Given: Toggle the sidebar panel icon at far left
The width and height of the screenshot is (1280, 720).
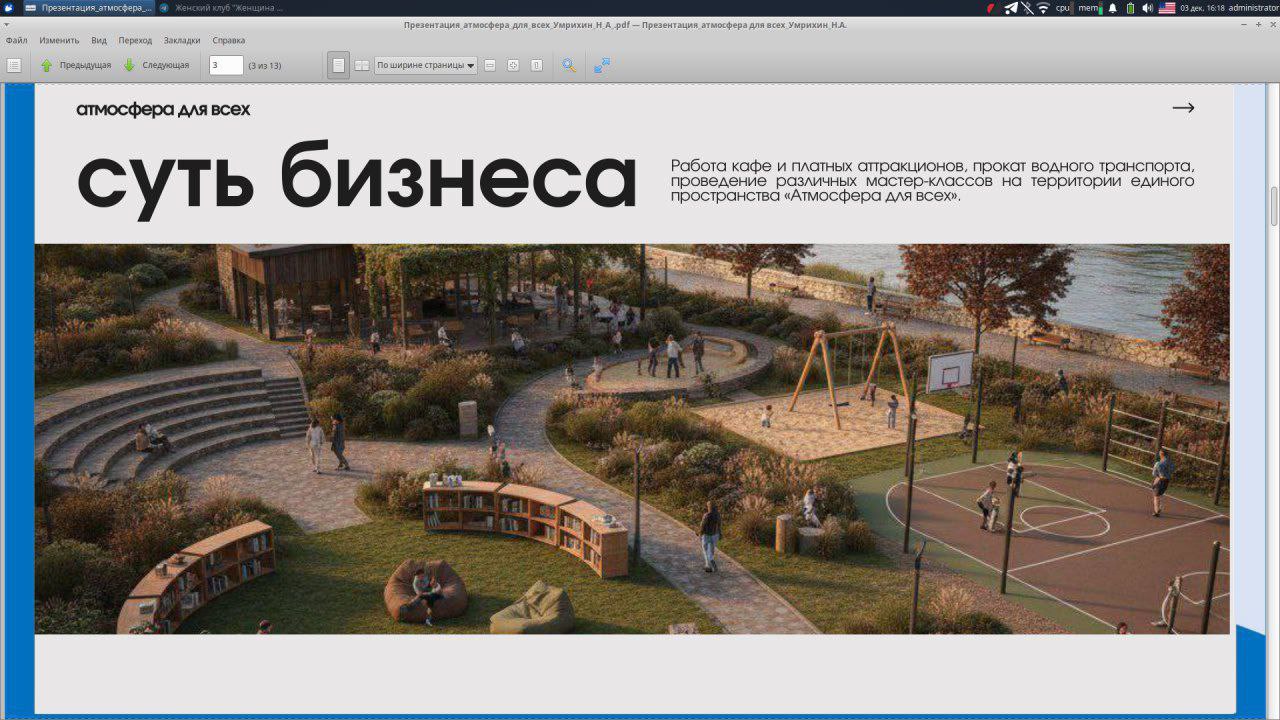Looking at the screenshot, I should [x=13, y=64].
